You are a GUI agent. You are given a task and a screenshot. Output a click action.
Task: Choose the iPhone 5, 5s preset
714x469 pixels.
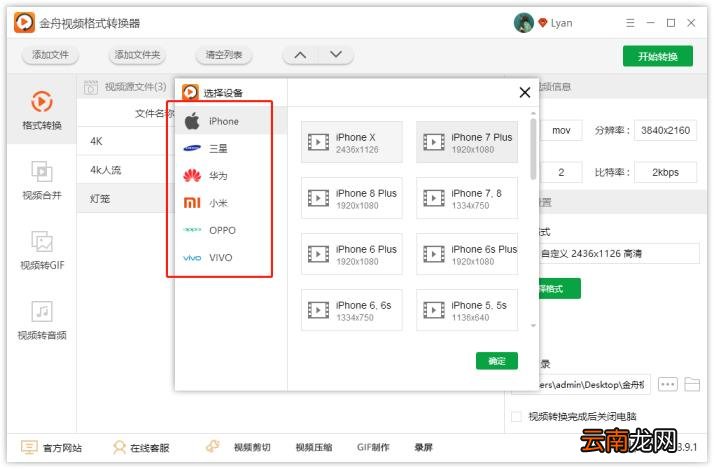click(x=467, y=310)
